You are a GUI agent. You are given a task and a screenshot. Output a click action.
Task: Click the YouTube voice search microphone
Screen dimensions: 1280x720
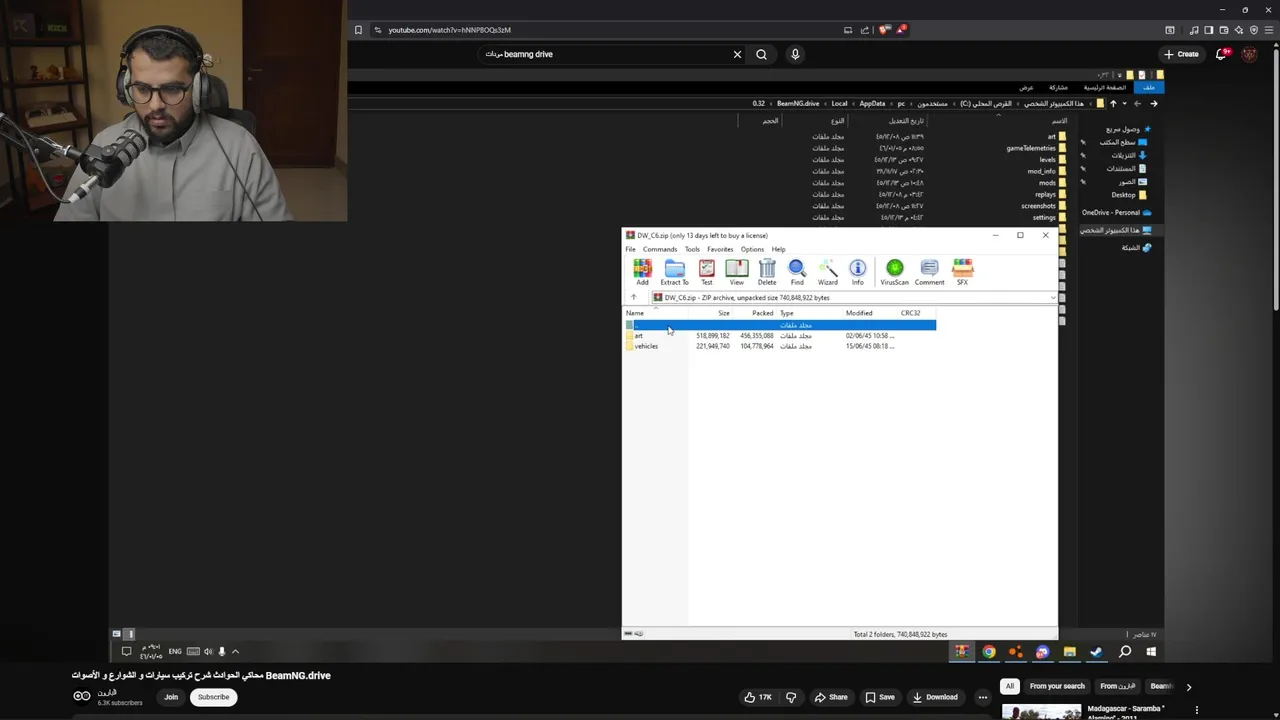[x=795, y=54]
